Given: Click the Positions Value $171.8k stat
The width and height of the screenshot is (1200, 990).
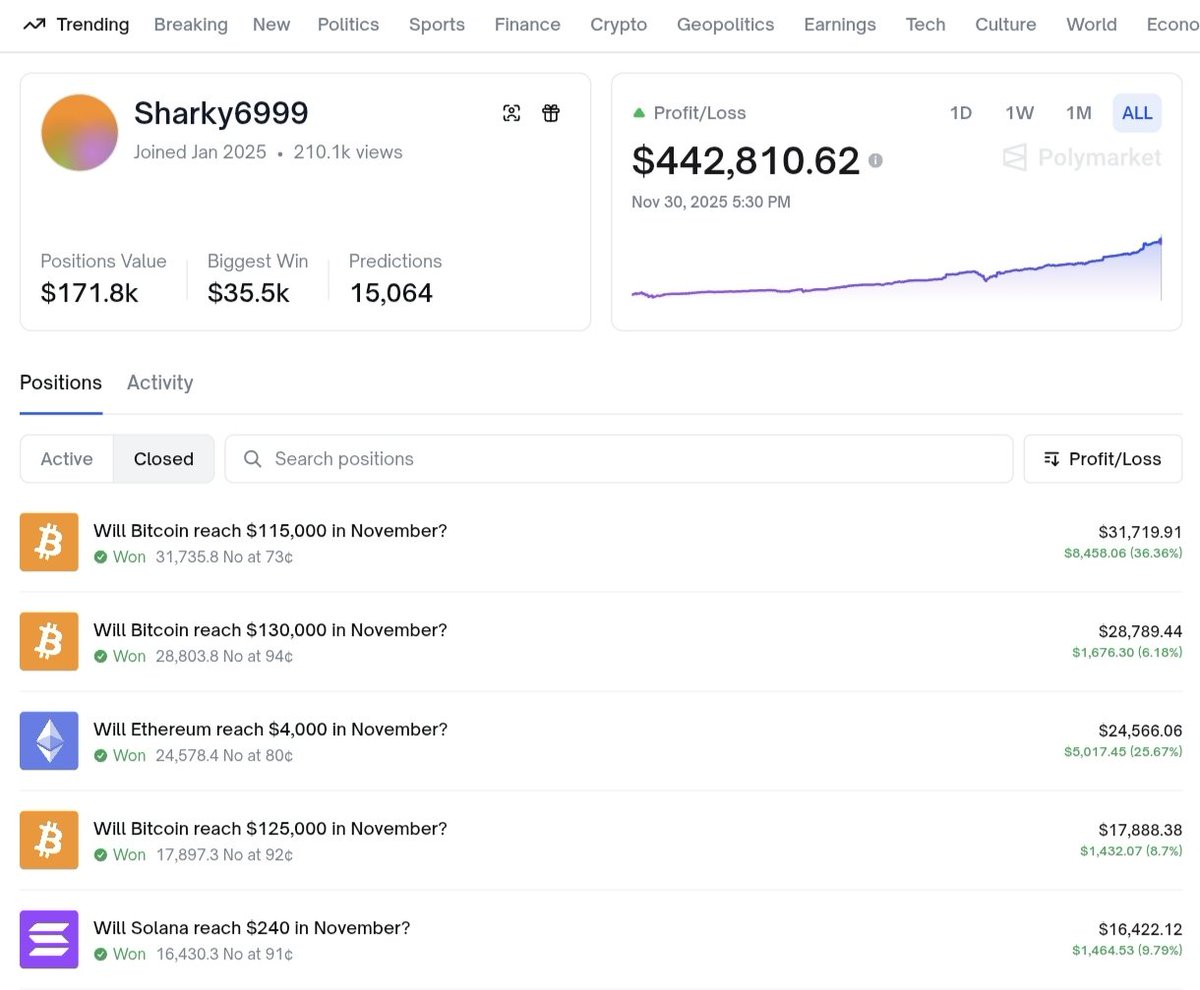Looking at the screenshot, I should tap(103, 278).
